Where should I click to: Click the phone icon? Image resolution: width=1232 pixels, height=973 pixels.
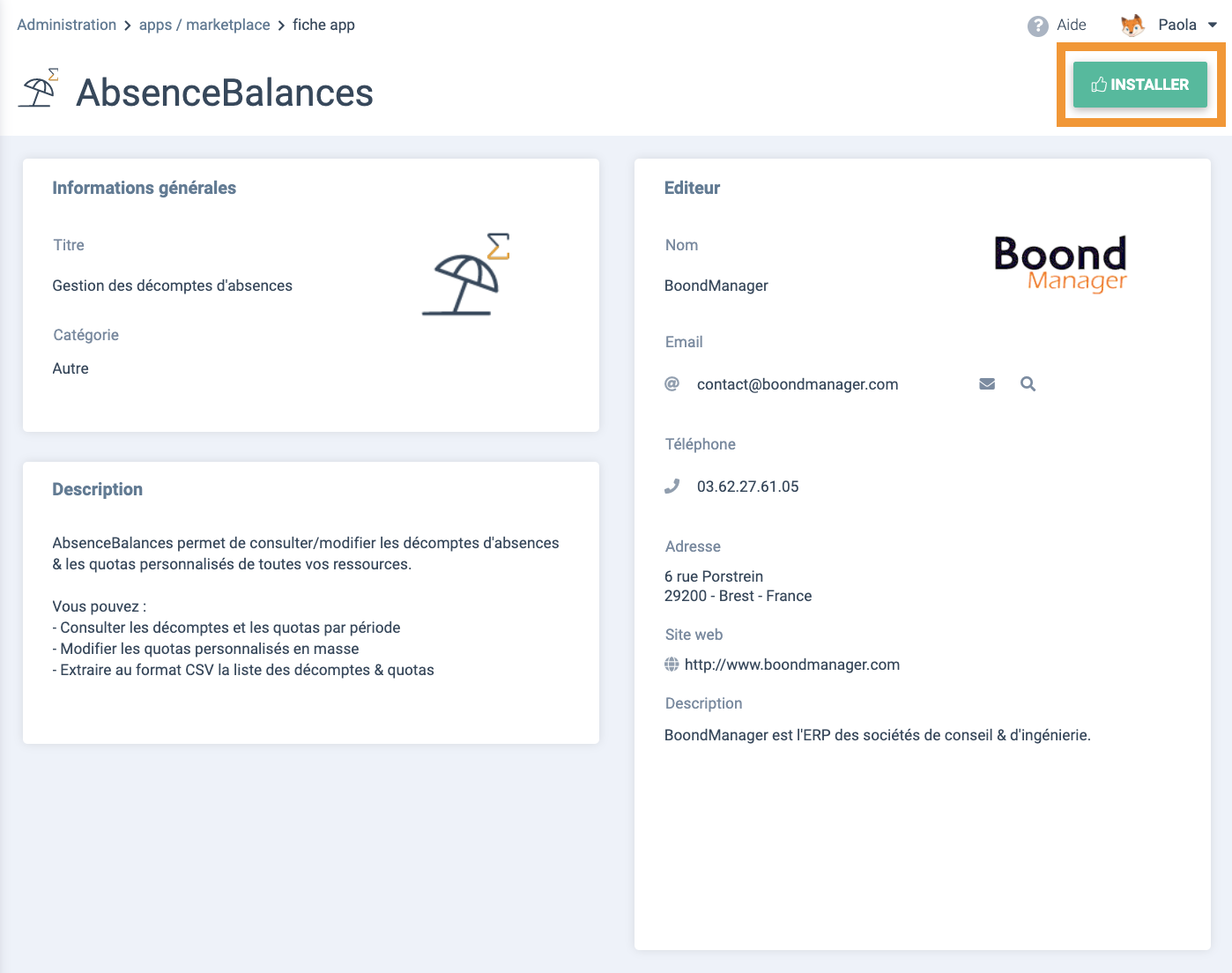point(672,486)
